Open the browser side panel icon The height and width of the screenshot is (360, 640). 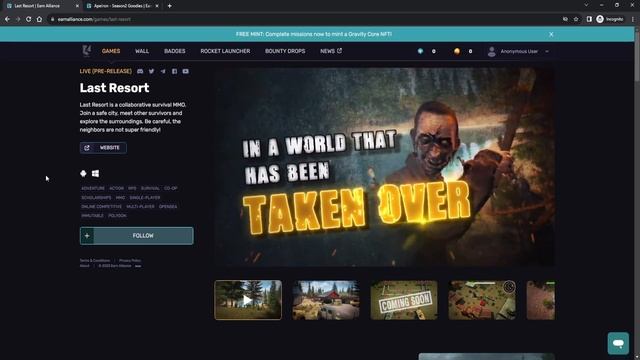pos(589,19)
